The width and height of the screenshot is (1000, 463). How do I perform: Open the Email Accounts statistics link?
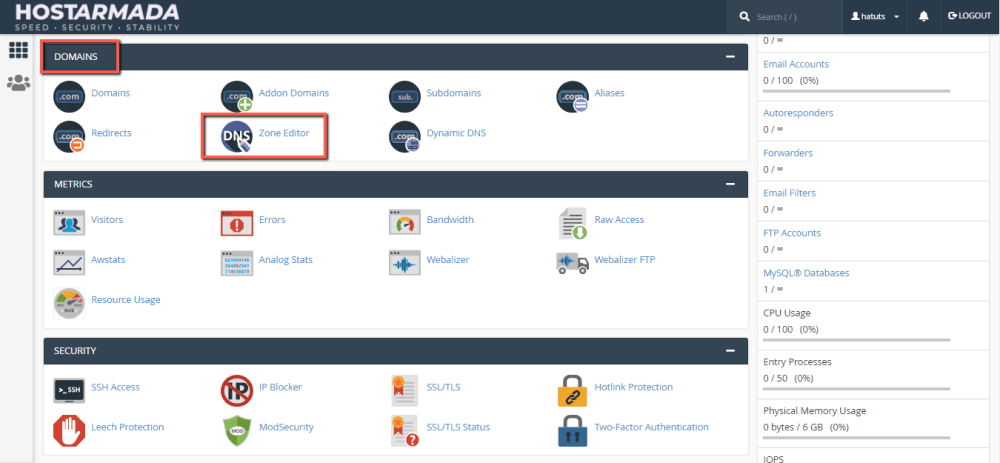(796, 64)
